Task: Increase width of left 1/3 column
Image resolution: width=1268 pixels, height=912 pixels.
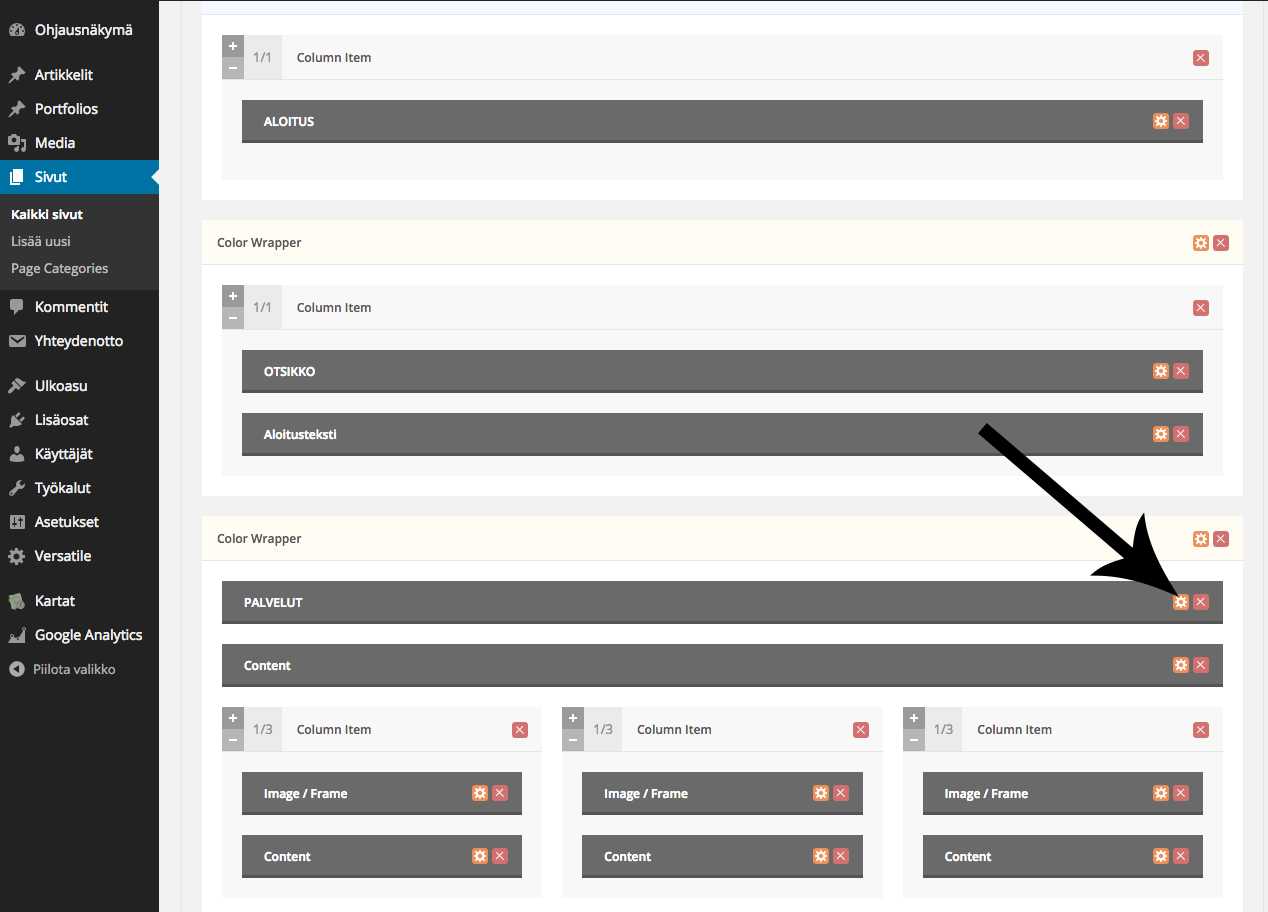Action: tap(232, 718)
